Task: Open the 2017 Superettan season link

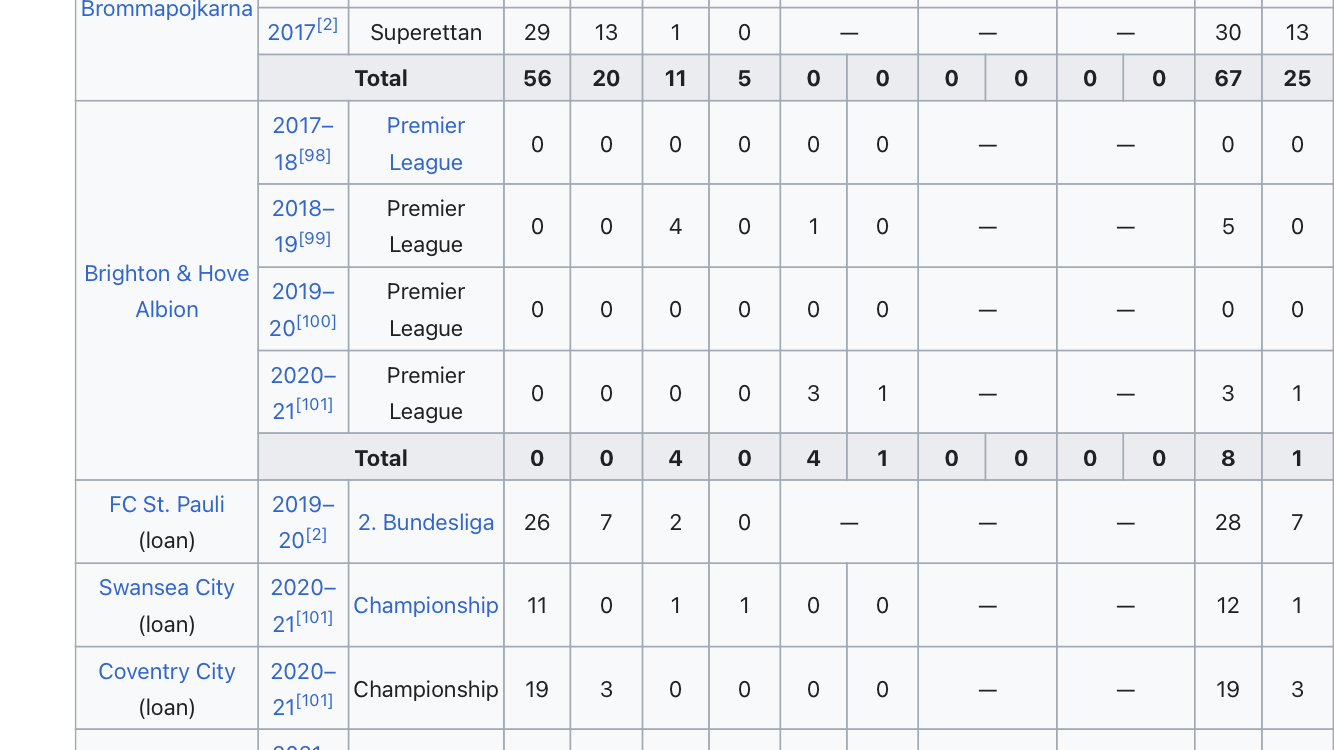Action: click(x=292, y=32)
